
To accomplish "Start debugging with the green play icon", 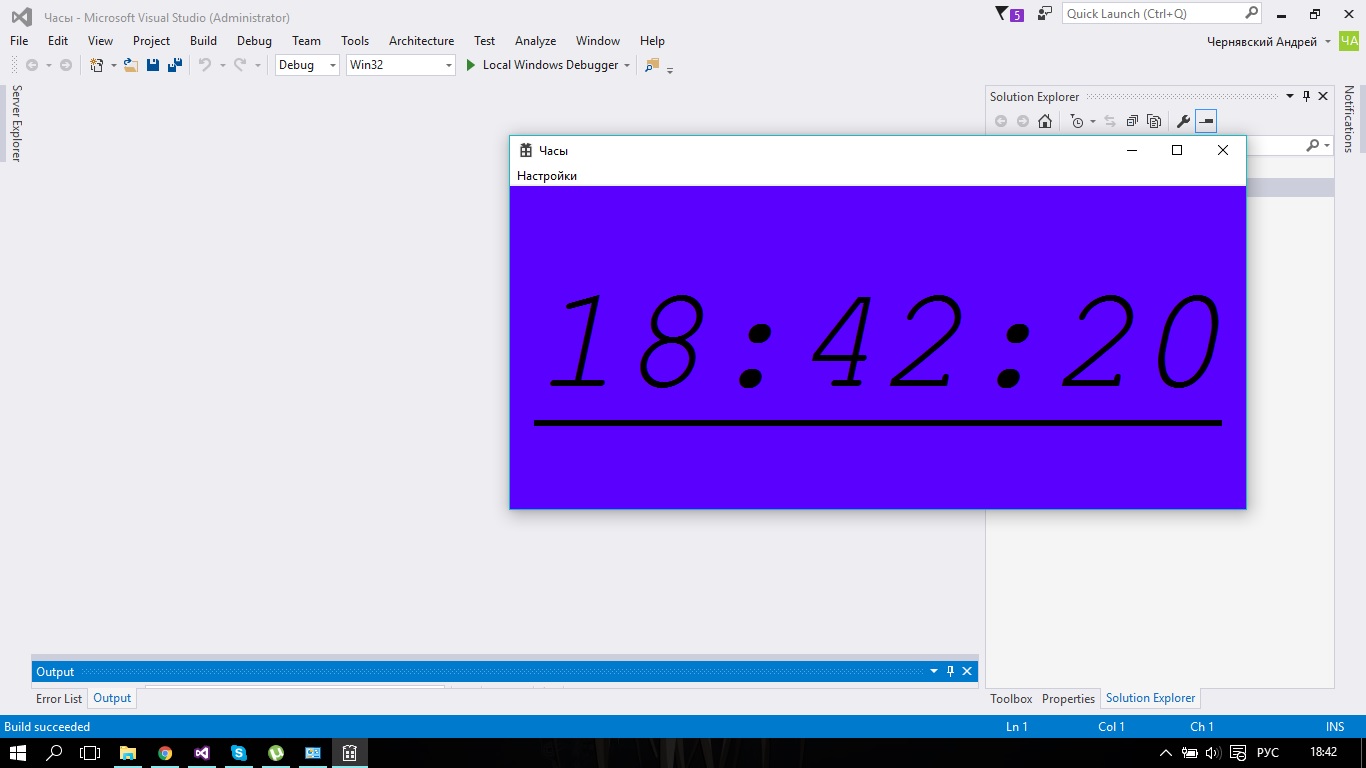I will (x=471, y=65).
